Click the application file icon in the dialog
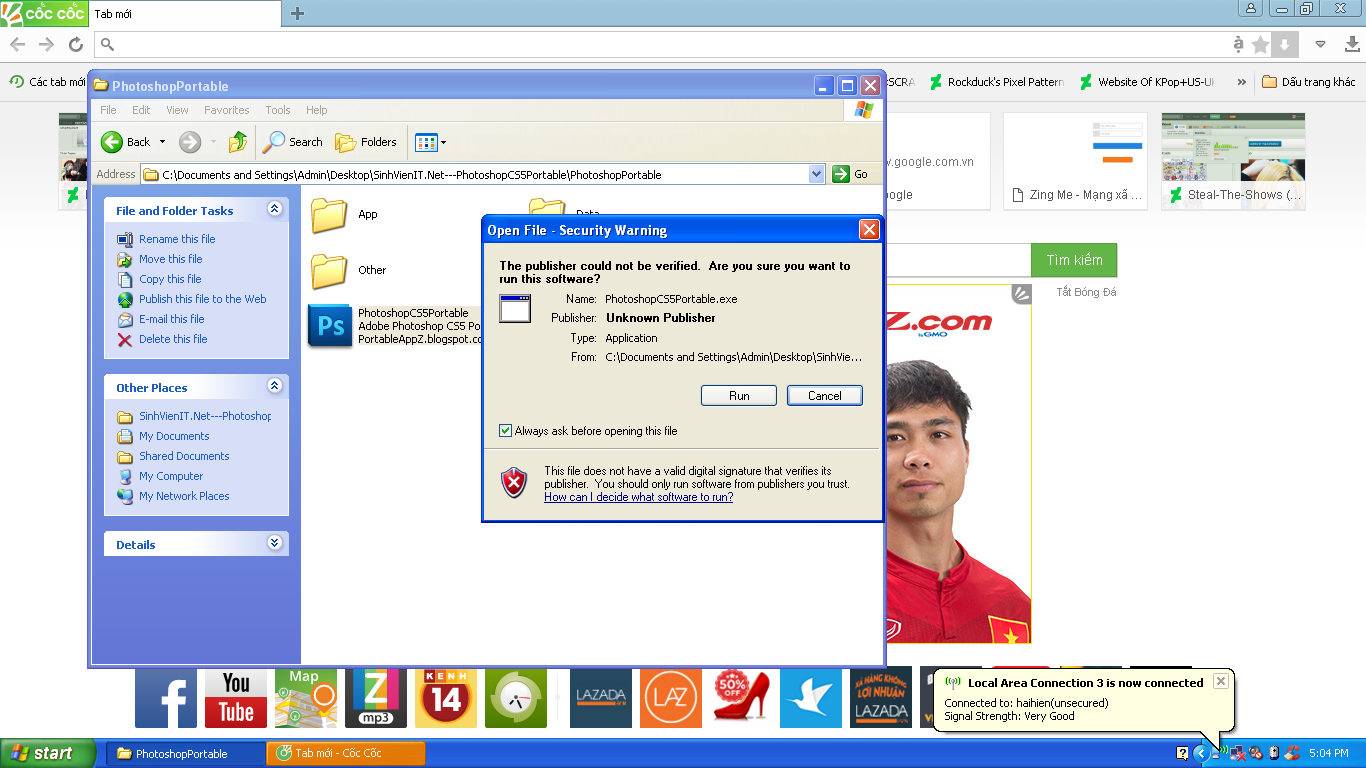This screenshot has height=768, width=1366. pos(515,309)
